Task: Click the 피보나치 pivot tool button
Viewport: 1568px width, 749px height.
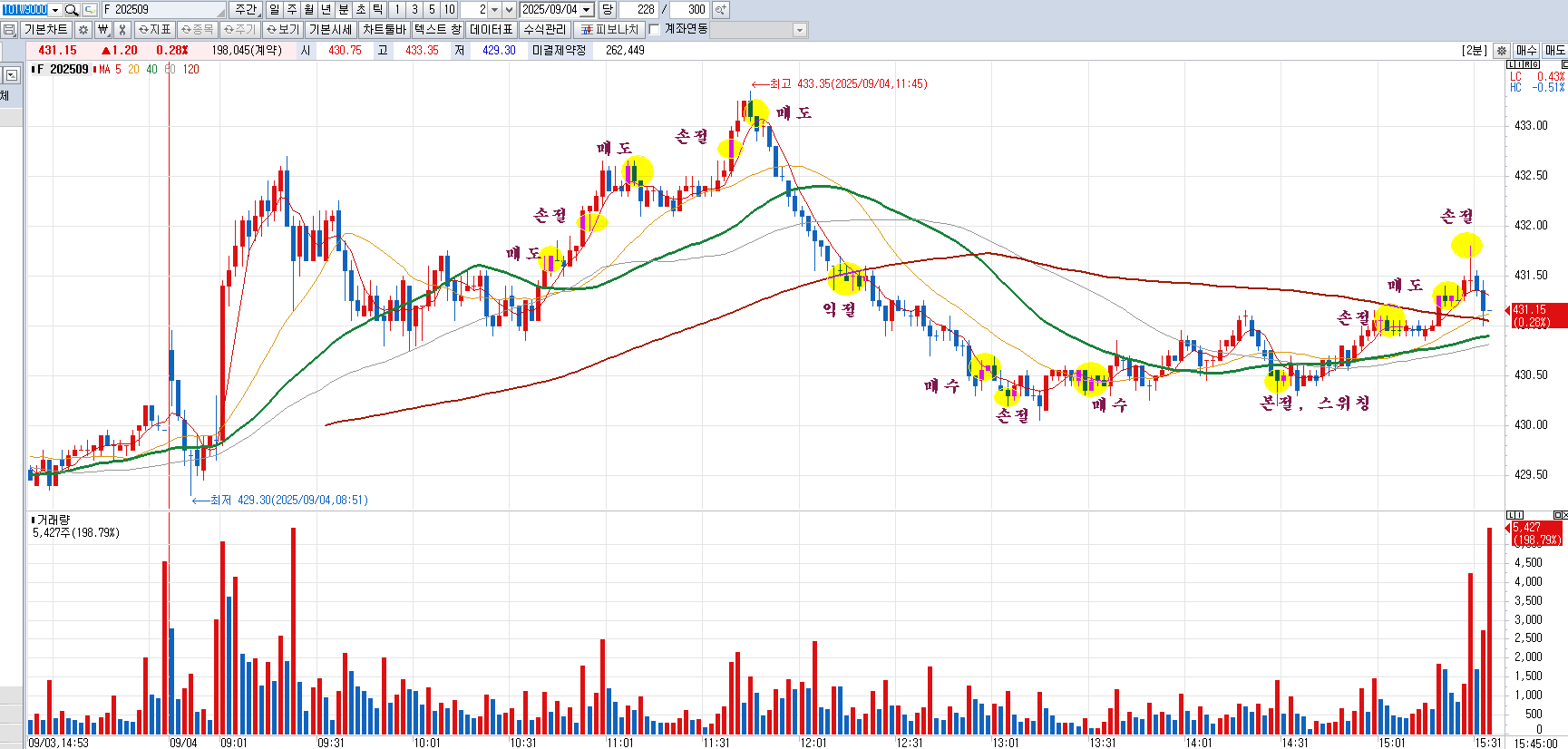Action: coord(610,30)
